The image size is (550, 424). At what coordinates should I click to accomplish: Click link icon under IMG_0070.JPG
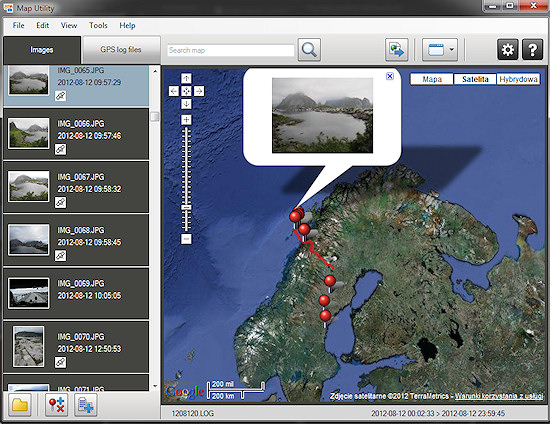coord(60,362)
